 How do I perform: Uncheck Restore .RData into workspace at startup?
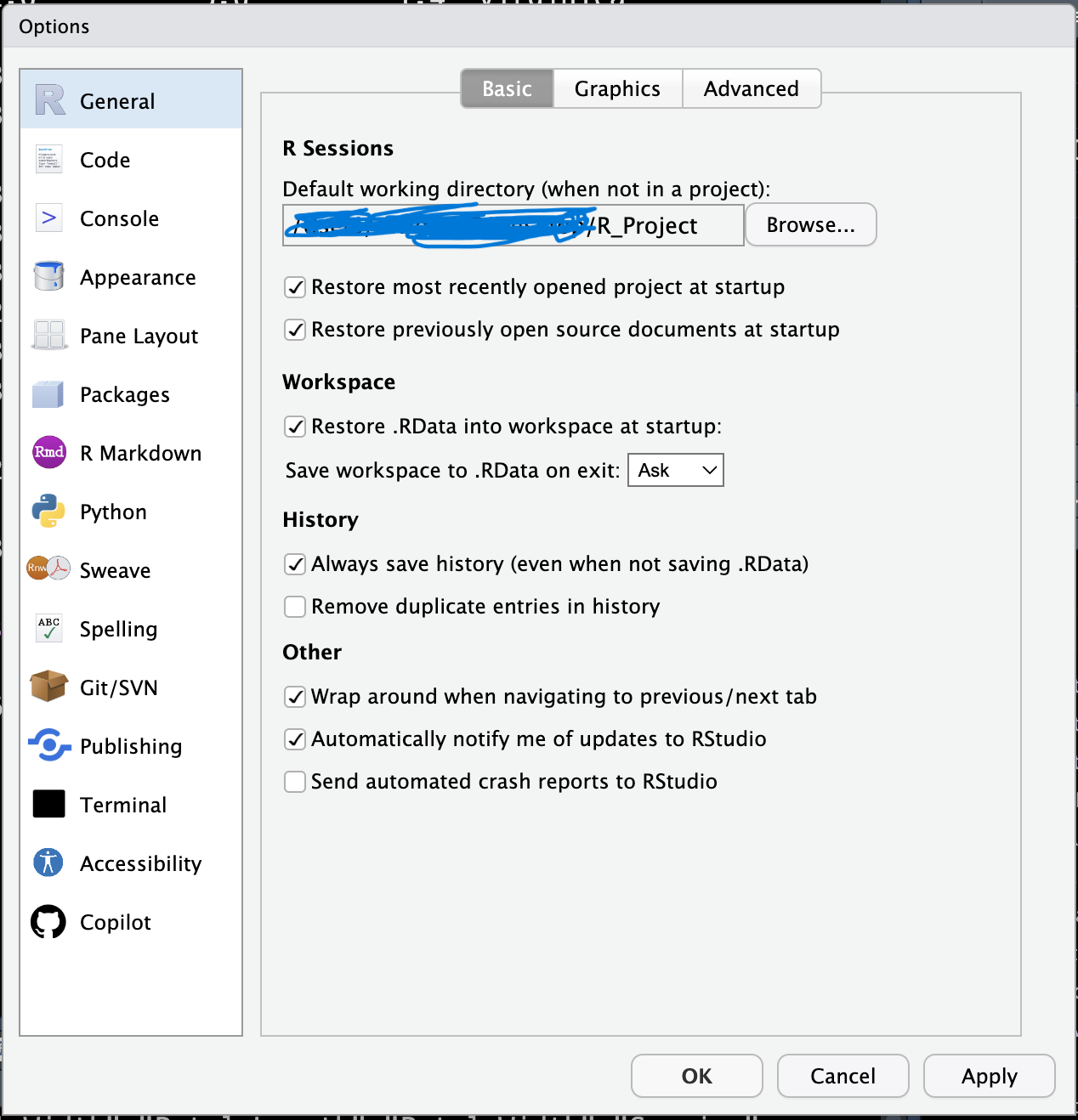tap(295, 427)
